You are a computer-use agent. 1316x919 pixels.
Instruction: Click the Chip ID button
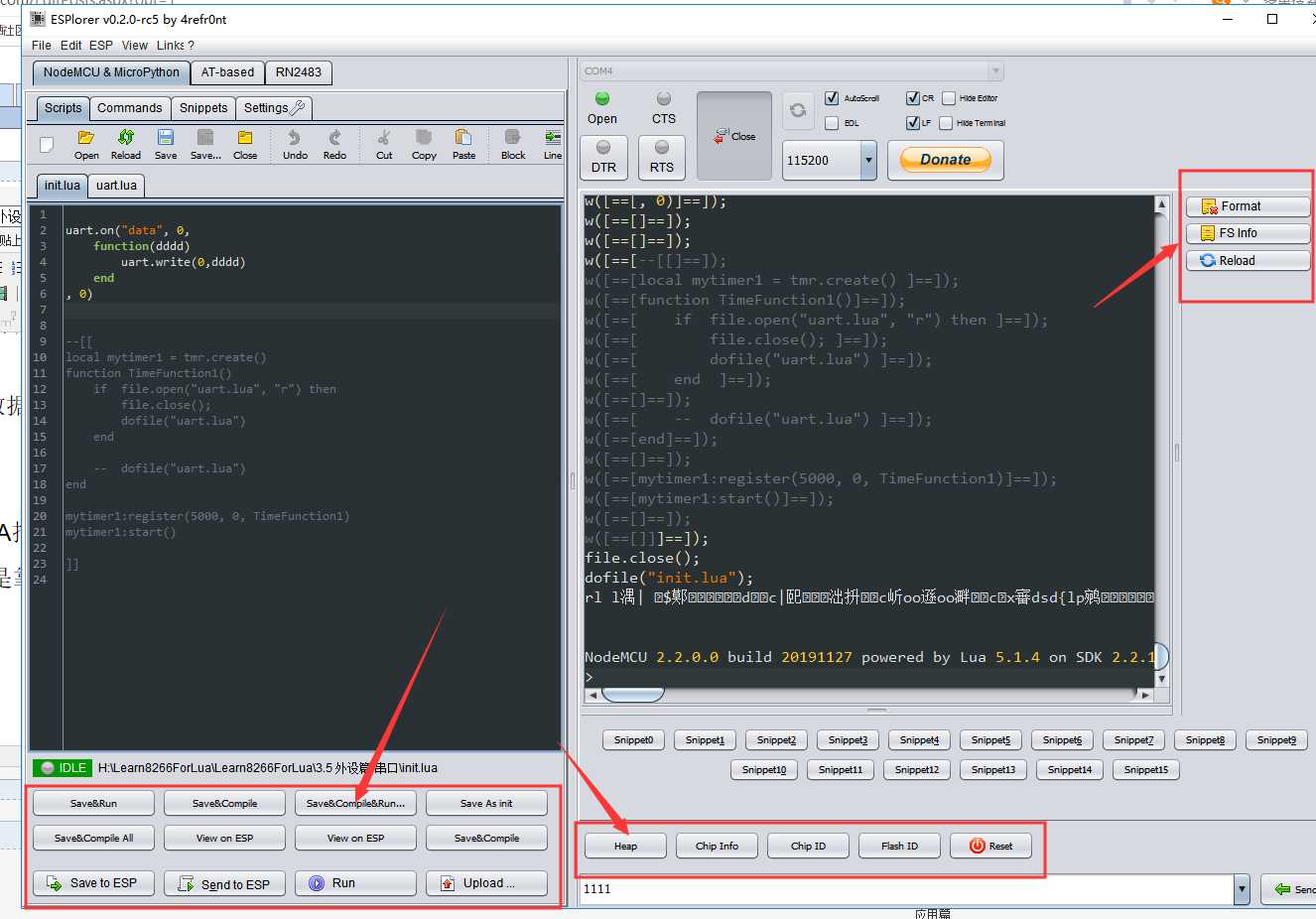click(808, 846)
